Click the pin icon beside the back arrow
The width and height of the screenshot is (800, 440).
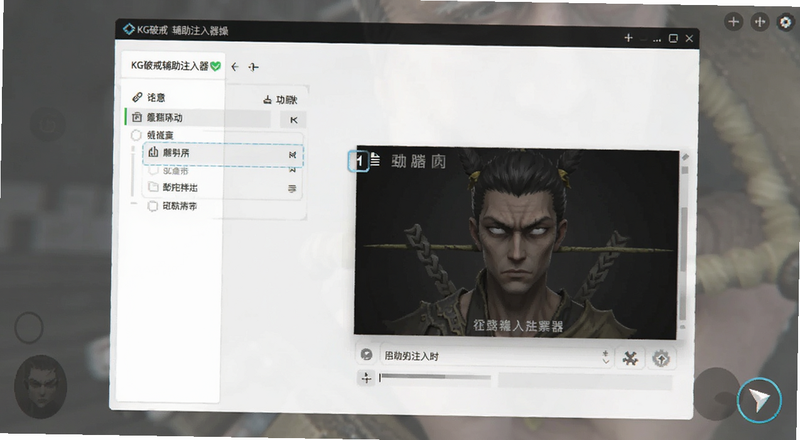pos(254,67)
